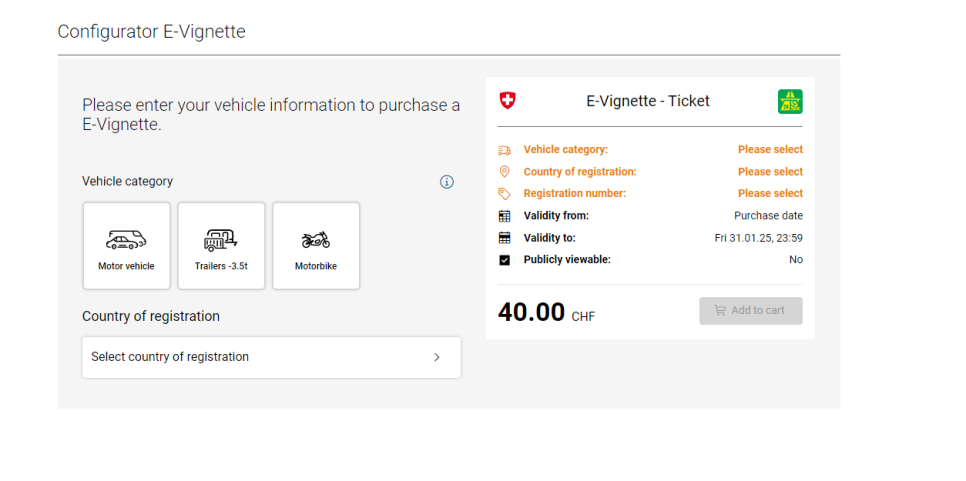This screenshot has height=481, width=966.
Task: Pick the Motorbike vehicle category
Action: [316, 246]
